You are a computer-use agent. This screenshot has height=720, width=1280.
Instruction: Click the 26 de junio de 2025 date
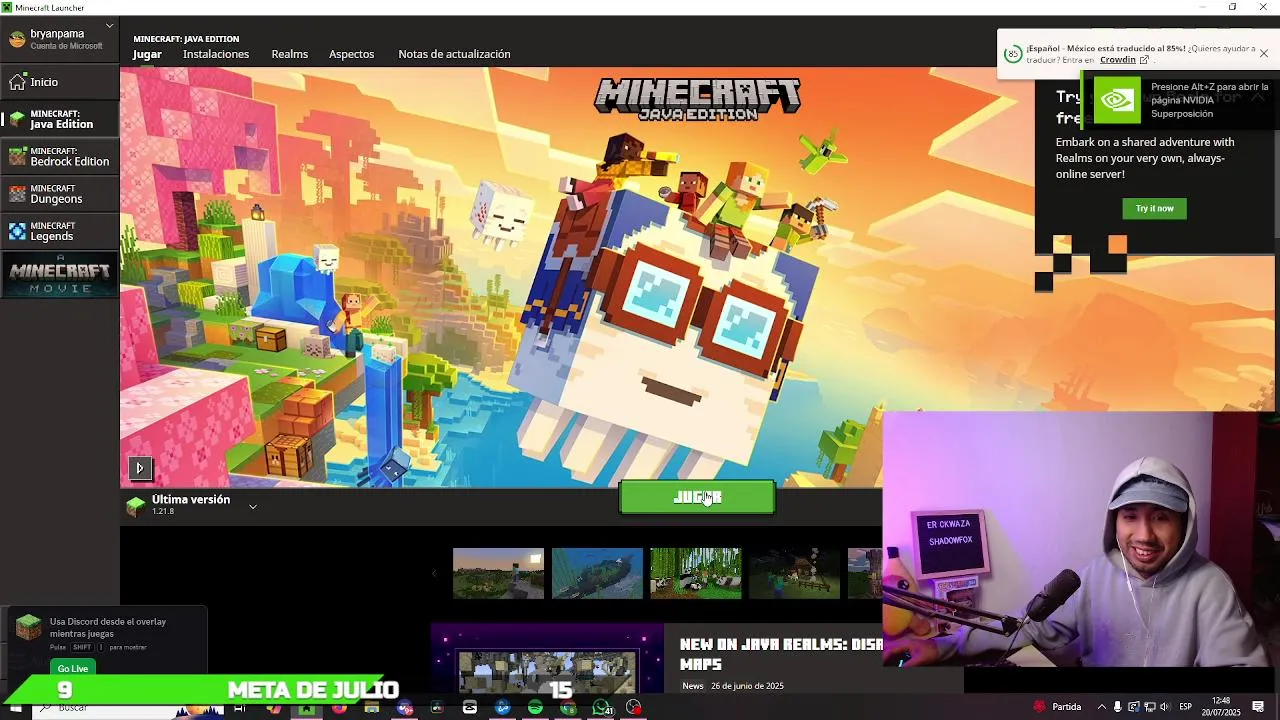[x=747, y=686]
